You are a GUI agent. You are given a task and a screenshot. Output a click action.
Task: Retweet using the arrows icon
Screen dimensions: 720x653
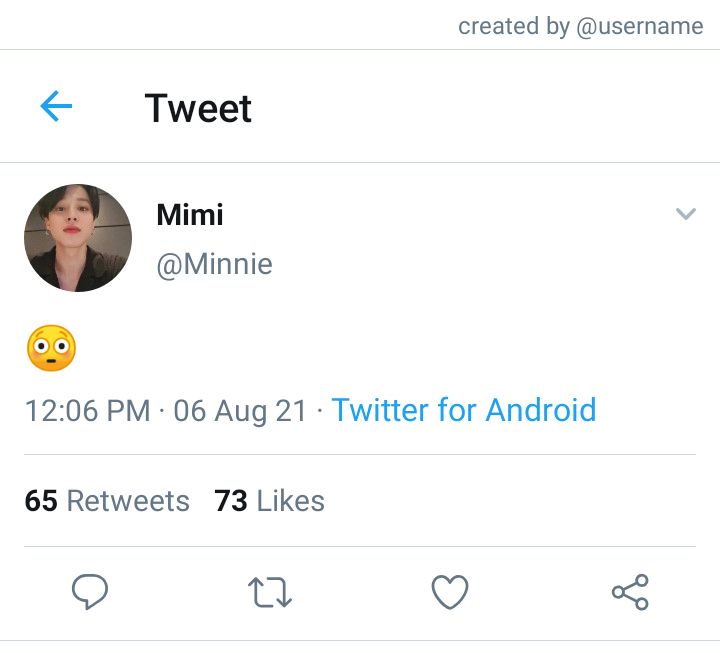tap(270, 592)
